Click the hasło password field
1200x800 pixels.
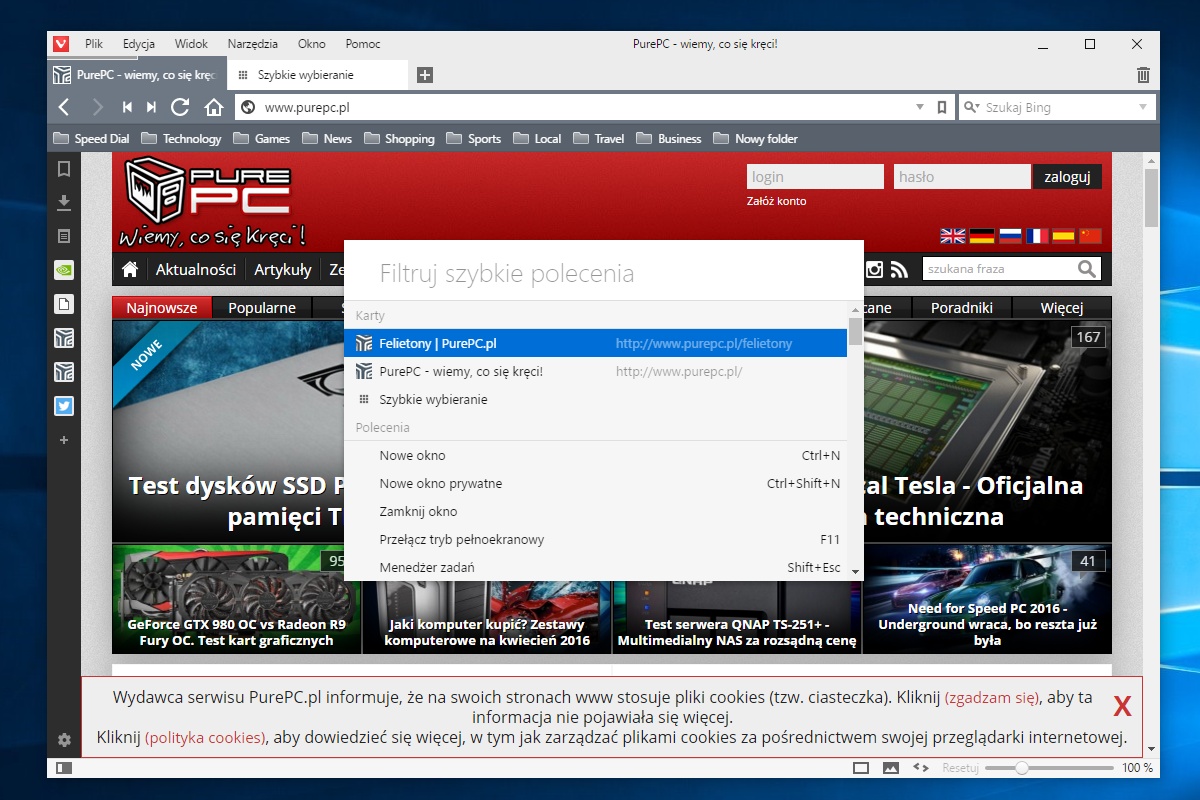[962, 177]
